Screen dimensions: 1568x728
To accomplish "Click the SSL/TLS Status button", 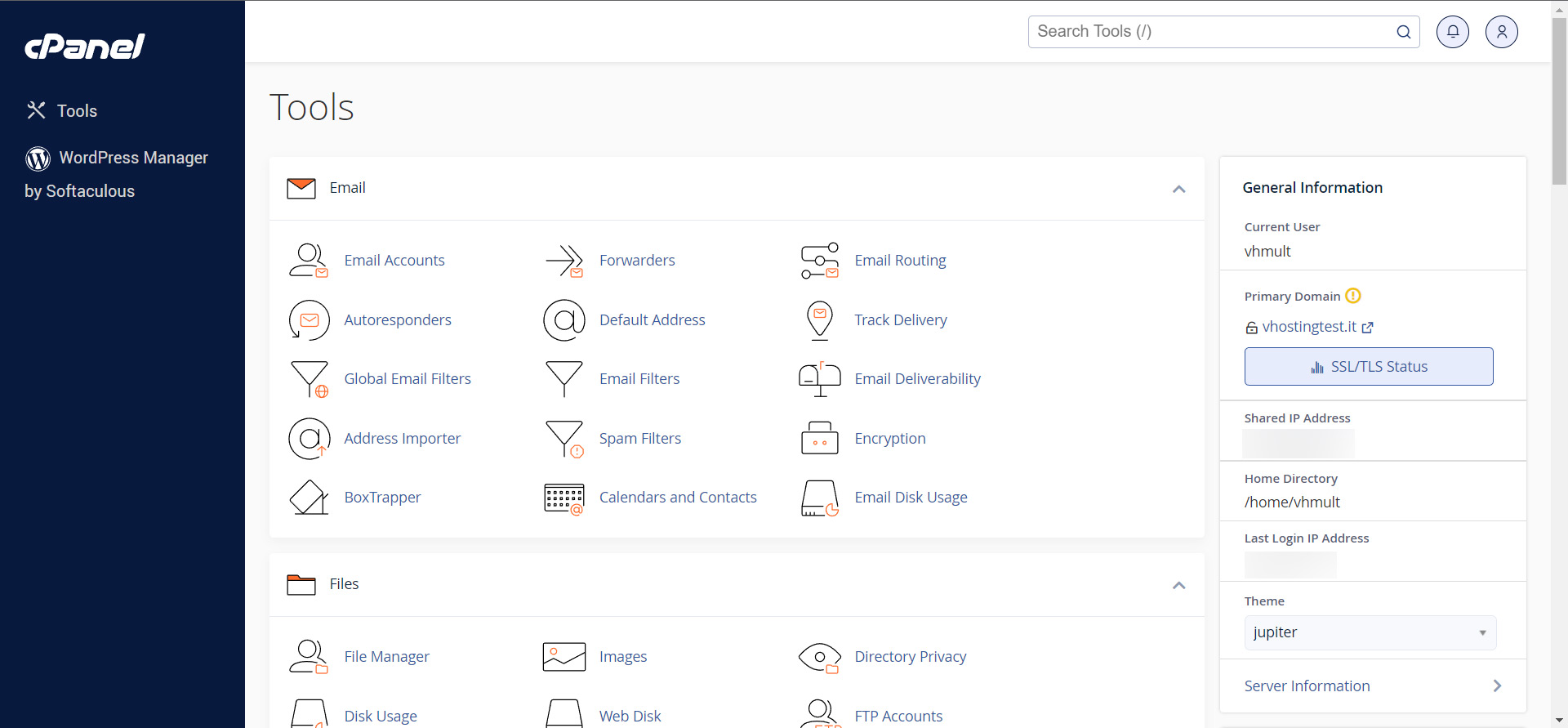I will pos(1369,367).
